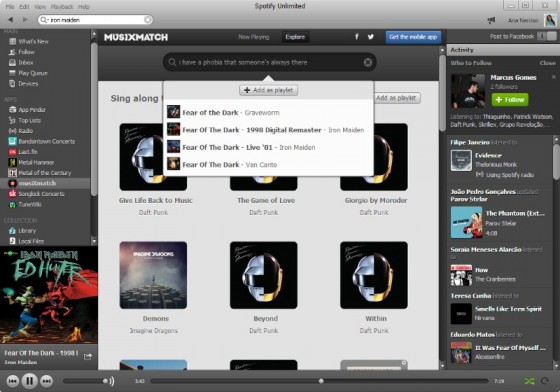
Task: Open Library in the sidebar
Action: coord(27,231)
